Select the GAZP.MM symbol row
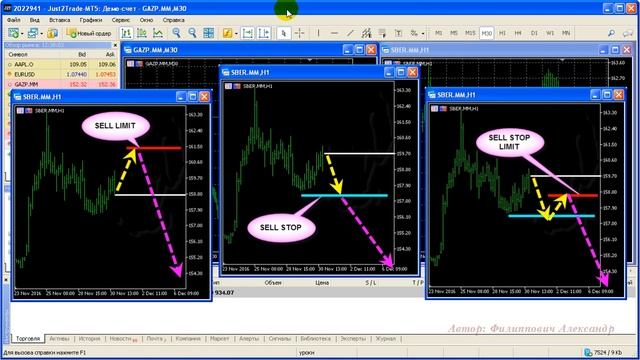Viewport: 640px width, 360px height. point(61,84)
